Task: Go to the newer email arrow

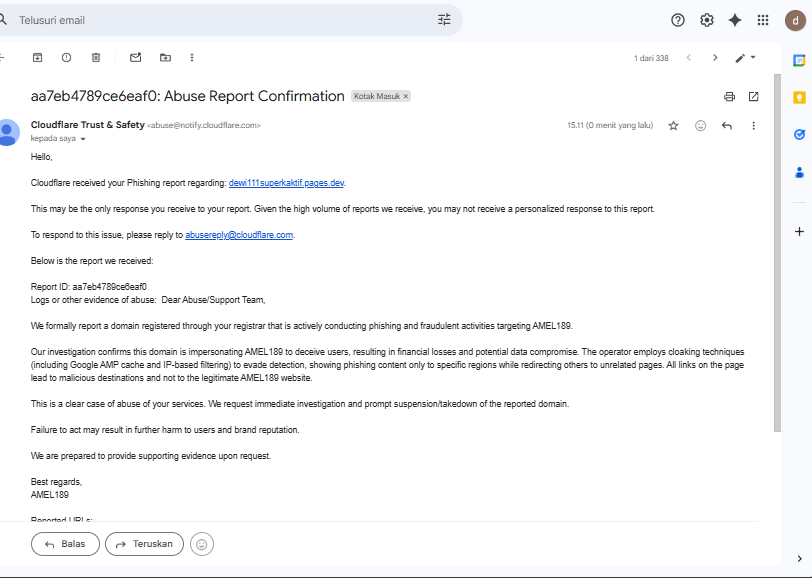Action: 688,57
